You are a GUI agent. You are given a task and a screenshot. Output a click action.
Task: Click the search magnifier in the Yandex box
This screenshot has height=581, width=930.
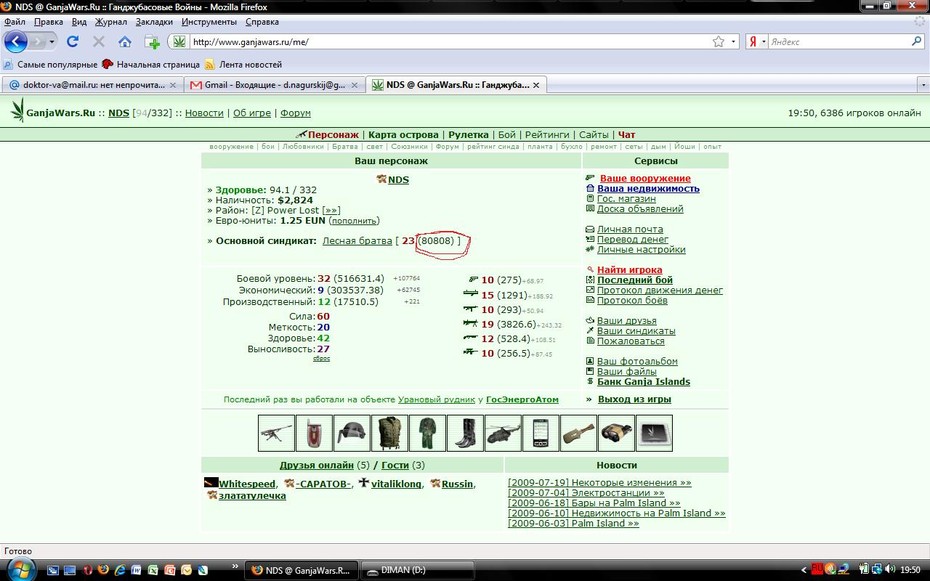point(916,42)
